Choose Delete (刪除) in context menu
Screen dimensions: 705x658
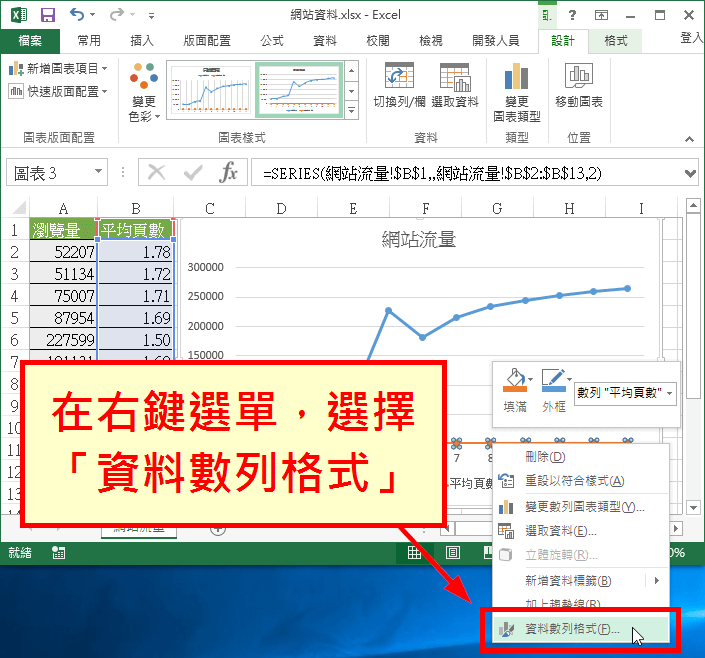581,457
